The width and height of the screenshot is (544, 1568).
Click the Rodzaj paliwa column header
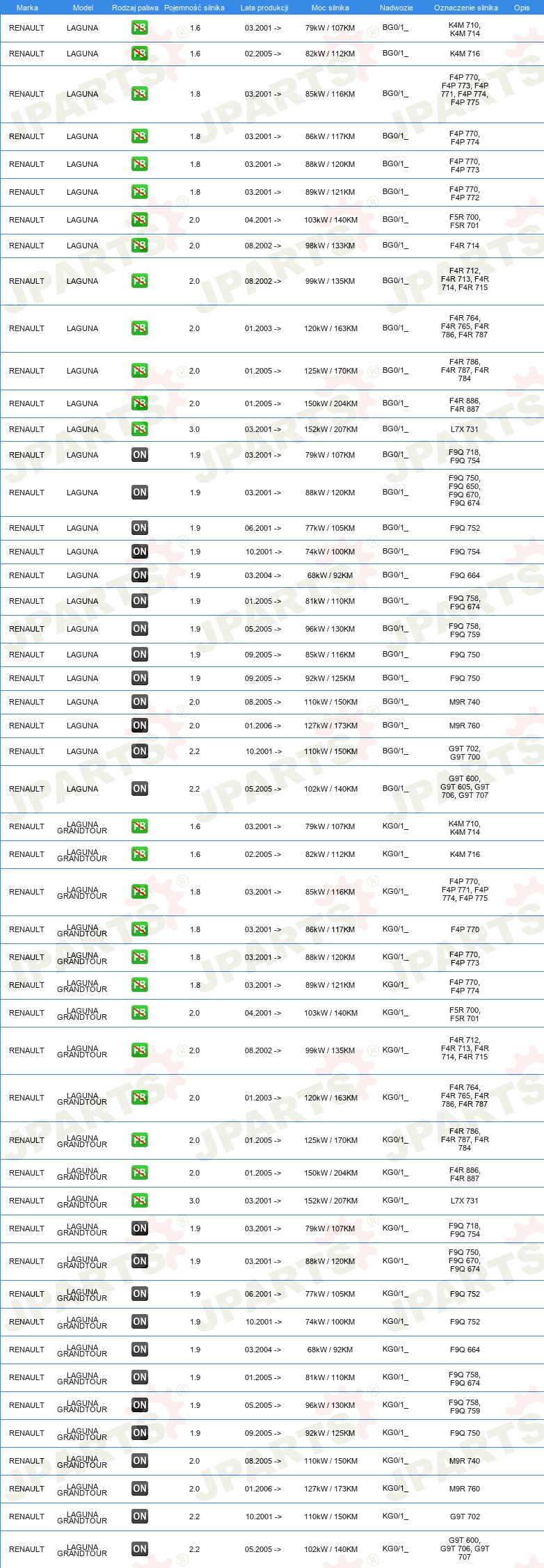pos(135,8)
